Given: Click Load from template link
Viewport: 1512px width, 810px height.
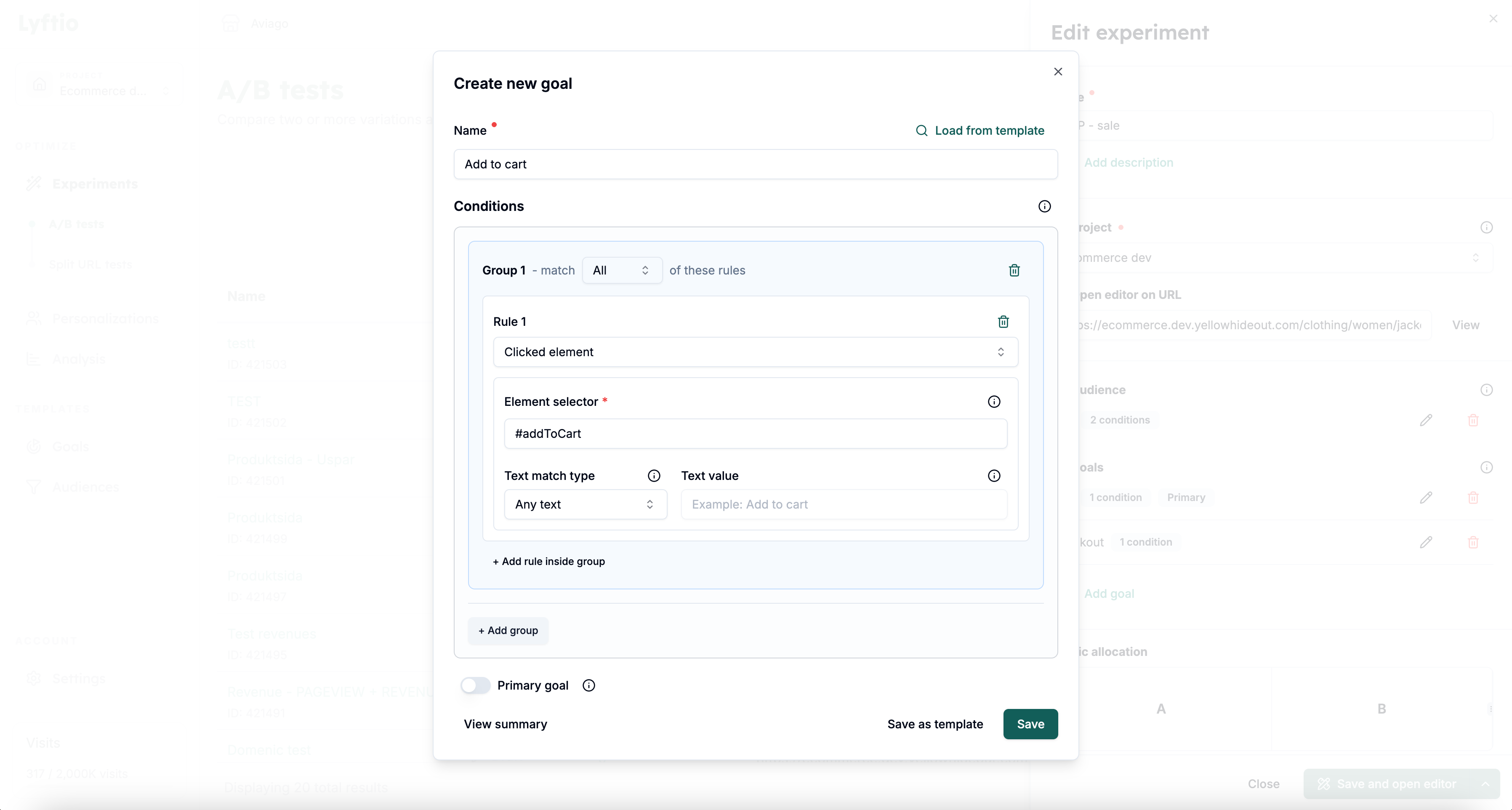Looking at the screenshot, I should pyautogui.click(x=989, y=131).
